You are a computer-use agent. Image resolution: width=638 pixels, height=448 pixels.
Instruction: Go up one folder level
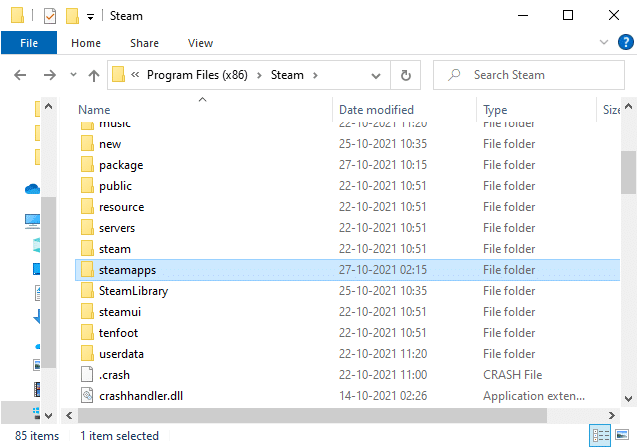point(94,75)
